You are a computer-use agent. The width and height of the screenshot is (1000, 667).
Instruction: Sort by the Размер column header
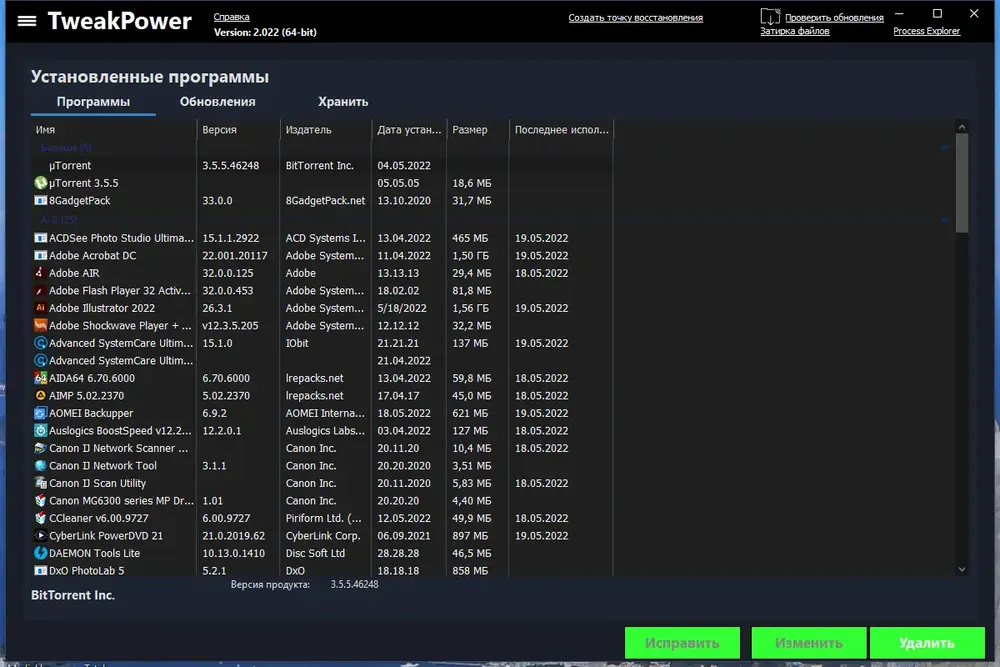click(x=478, y=129)
